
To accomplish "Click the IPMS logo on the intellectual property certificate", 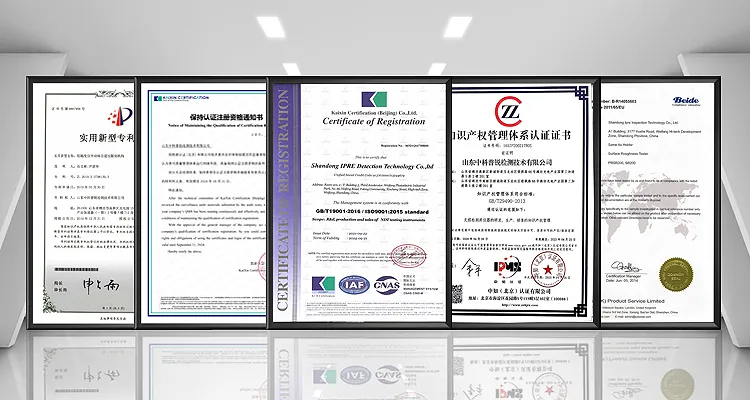I will click(x=507, y=267).
